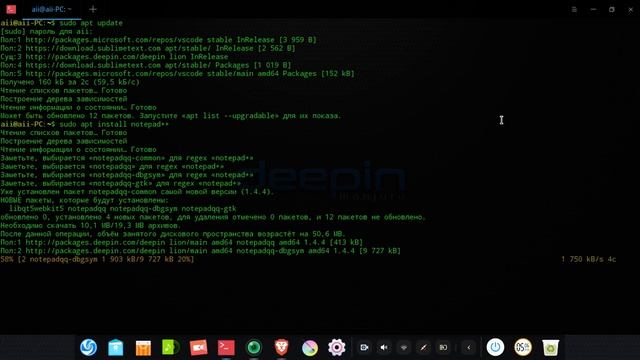Image resolution: width=640 pixels, height=360 pixels.
Task: Click the terminal app icon in title bar
Action: point(11,9)
